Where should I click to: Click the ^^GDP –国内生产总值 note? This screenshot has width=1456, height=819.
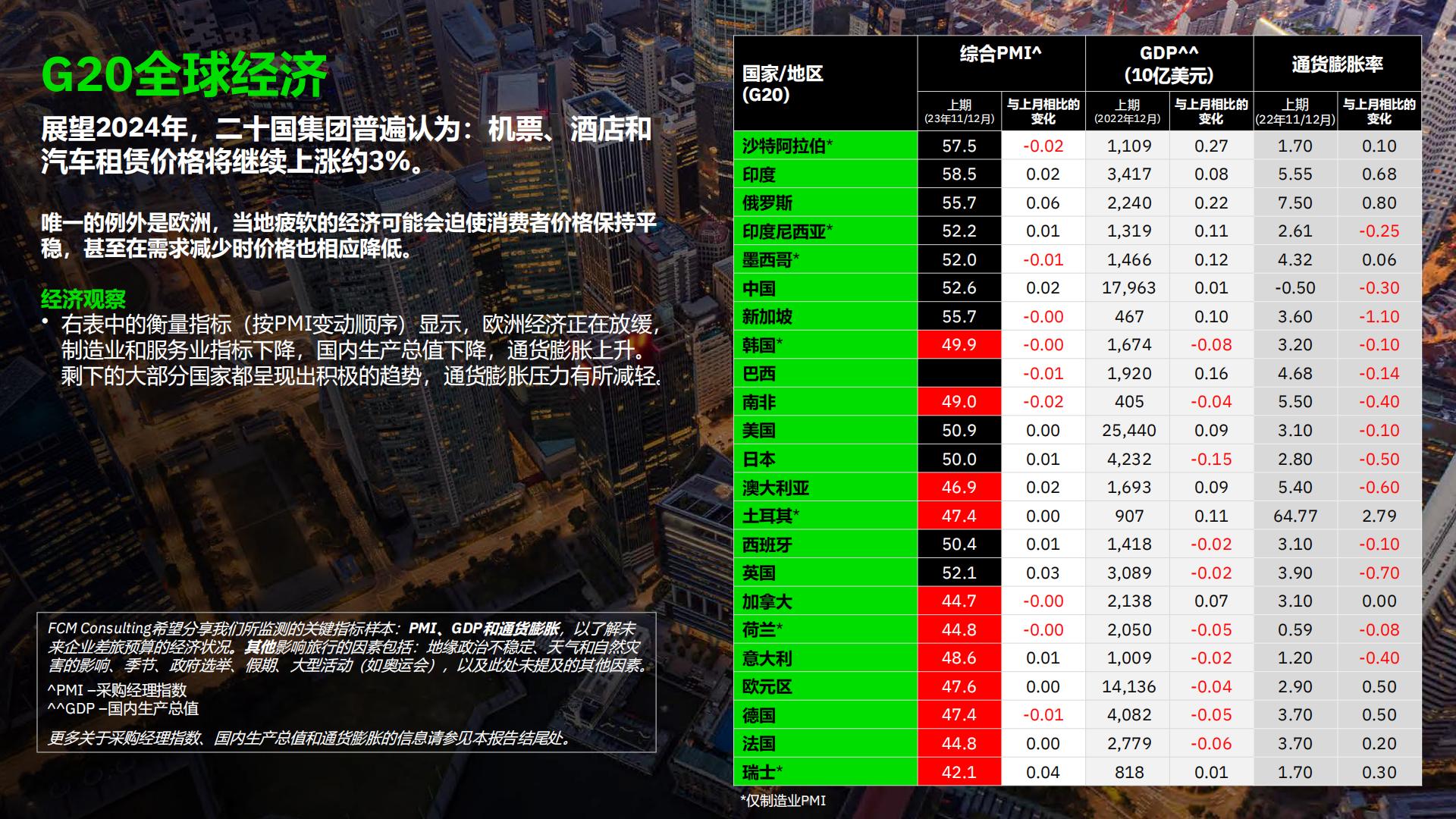(123, 708)
